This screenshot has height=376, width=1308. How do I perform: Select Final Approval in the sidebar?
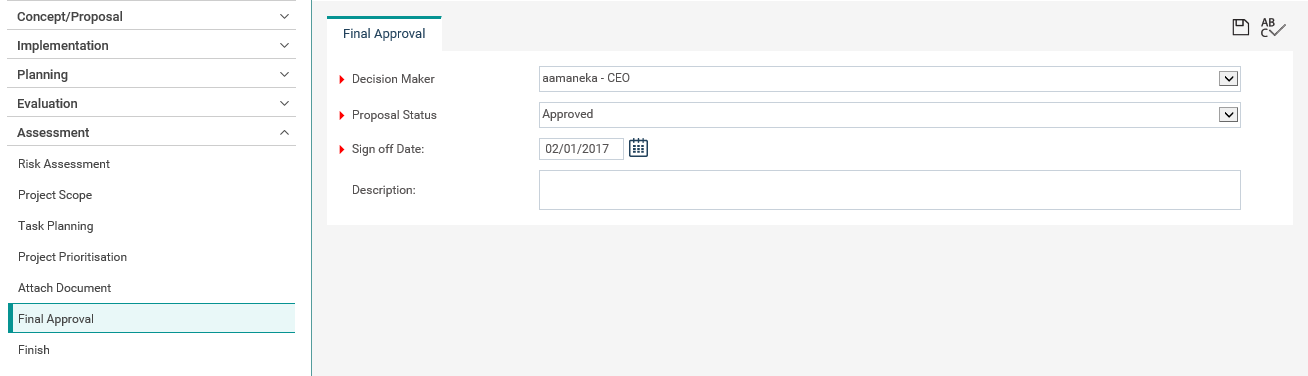click(151, 319)
